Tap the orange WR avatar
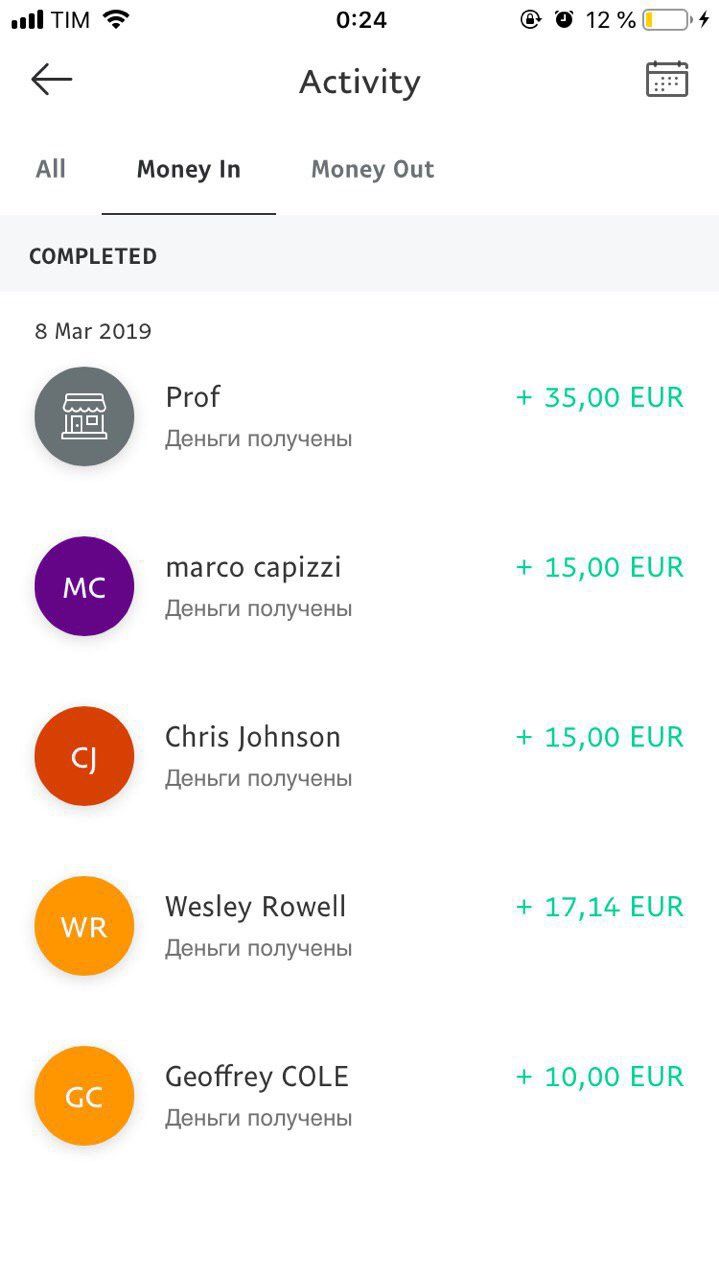 [84, 926]
